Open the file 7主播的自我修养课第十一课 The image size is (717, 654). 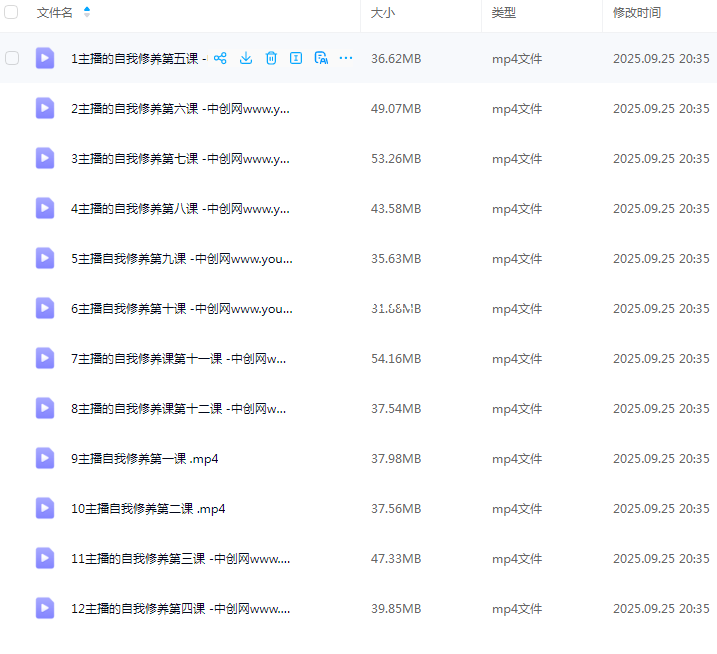pyautogui.click(x=179, y=358)
